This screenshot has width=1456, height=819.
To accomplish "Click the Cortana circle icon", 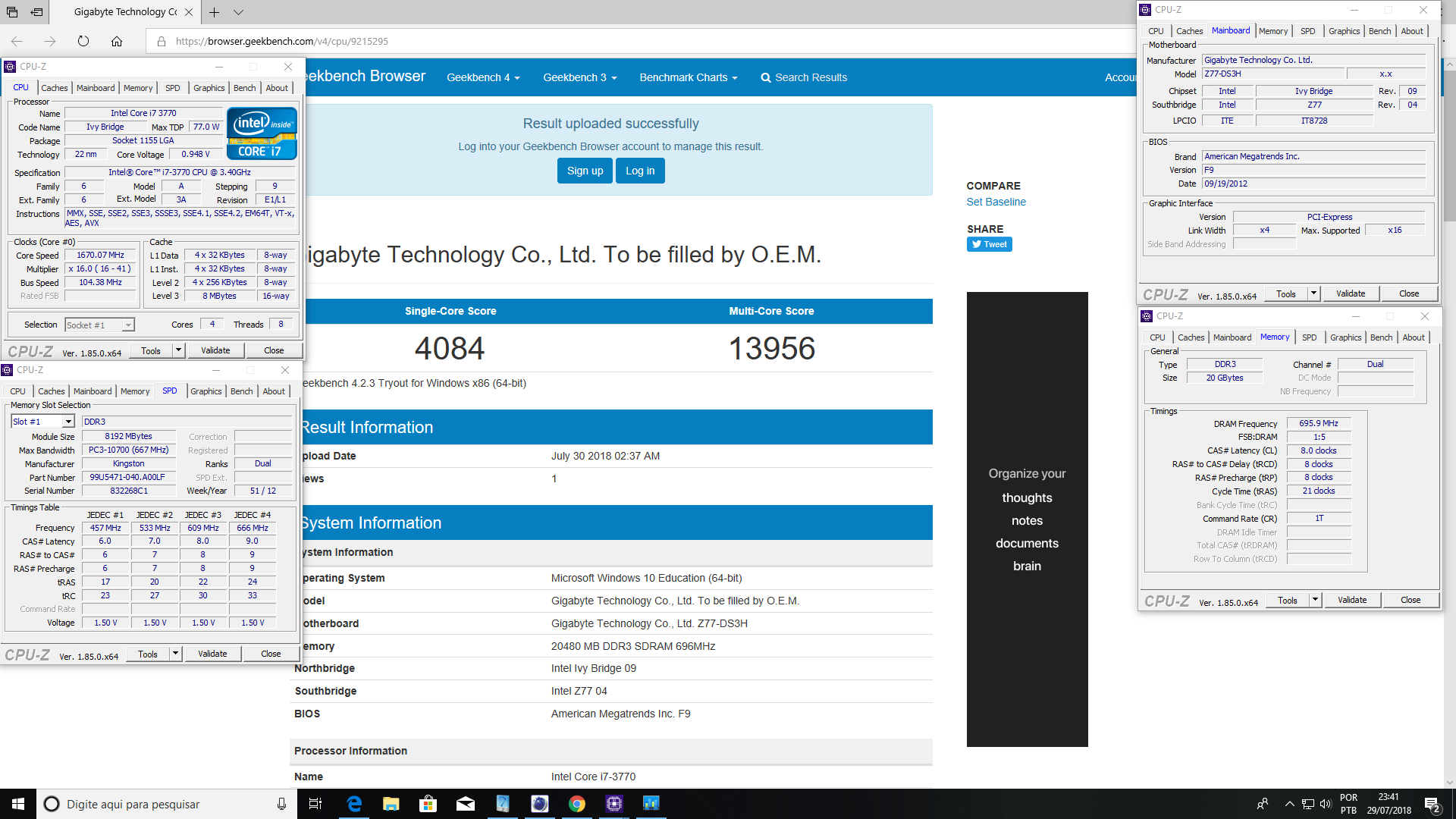I will click(52, 804).
